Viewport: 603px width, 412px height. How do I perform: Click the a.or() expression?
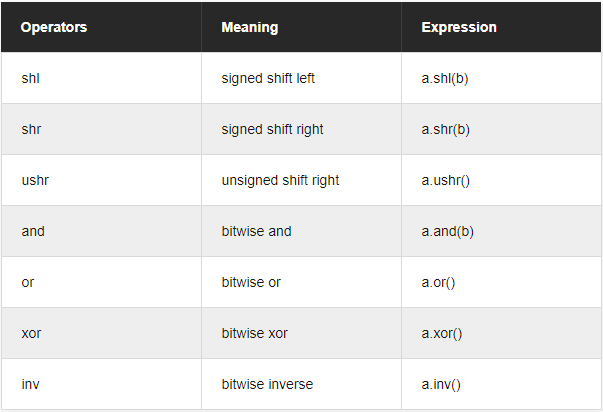(x=438, y=282)
